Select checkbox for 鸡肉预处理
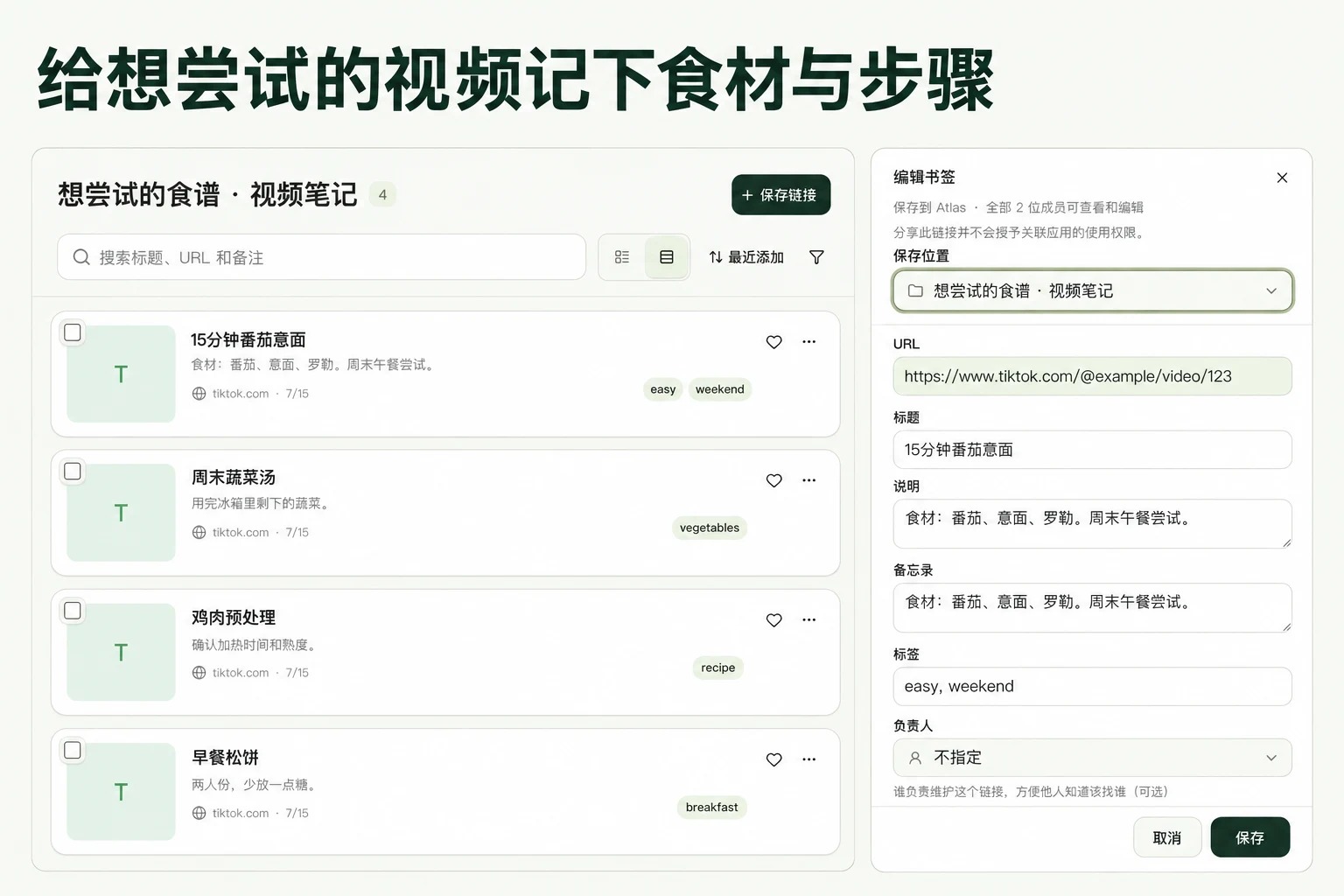The image size is (1344, 896). coord(73,611)
